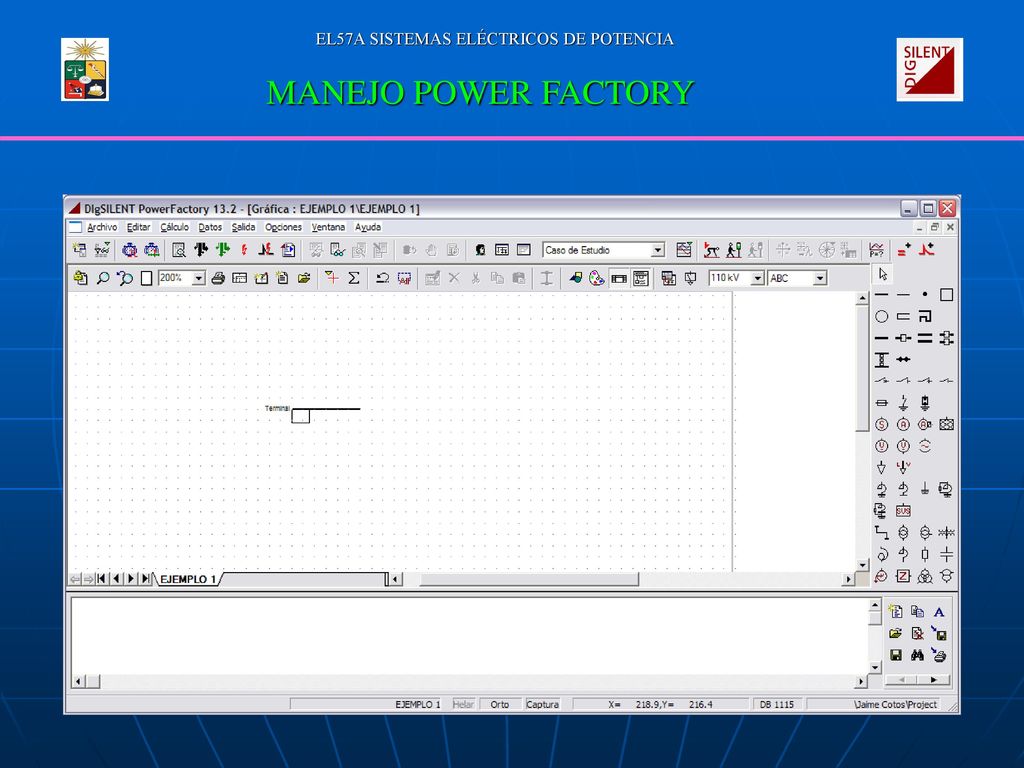The image size is (1024, 768).
Task: Click the walking figure with traffic light icon
Action: coord(734,249)
